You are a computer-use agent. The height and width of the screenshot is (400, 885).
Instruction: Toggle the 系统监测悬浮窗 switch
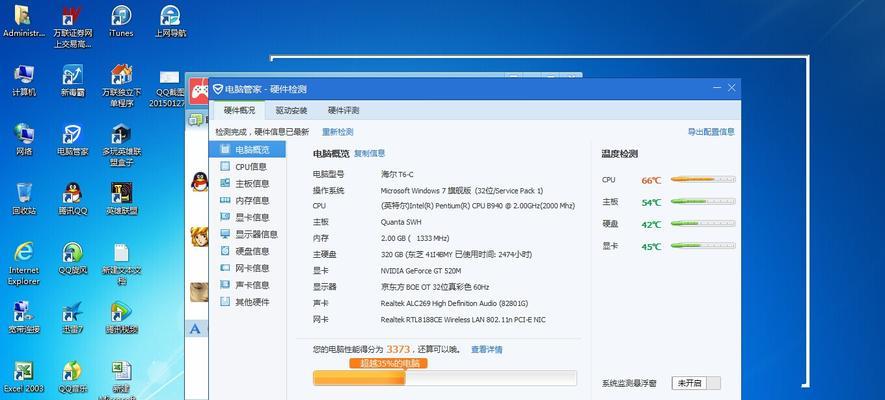tap(696, 383)
